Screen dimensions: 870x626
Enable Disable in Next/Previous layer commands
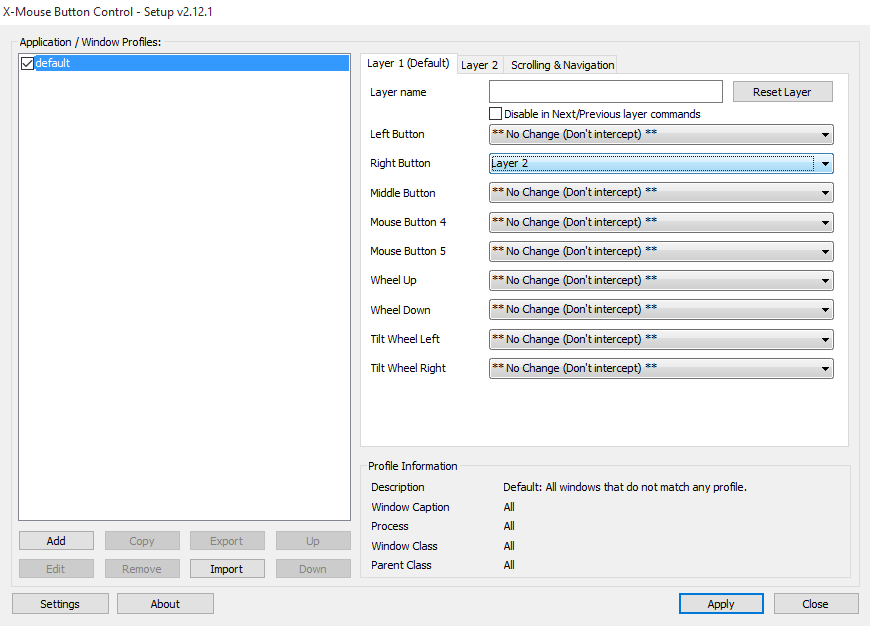[496, 114]
